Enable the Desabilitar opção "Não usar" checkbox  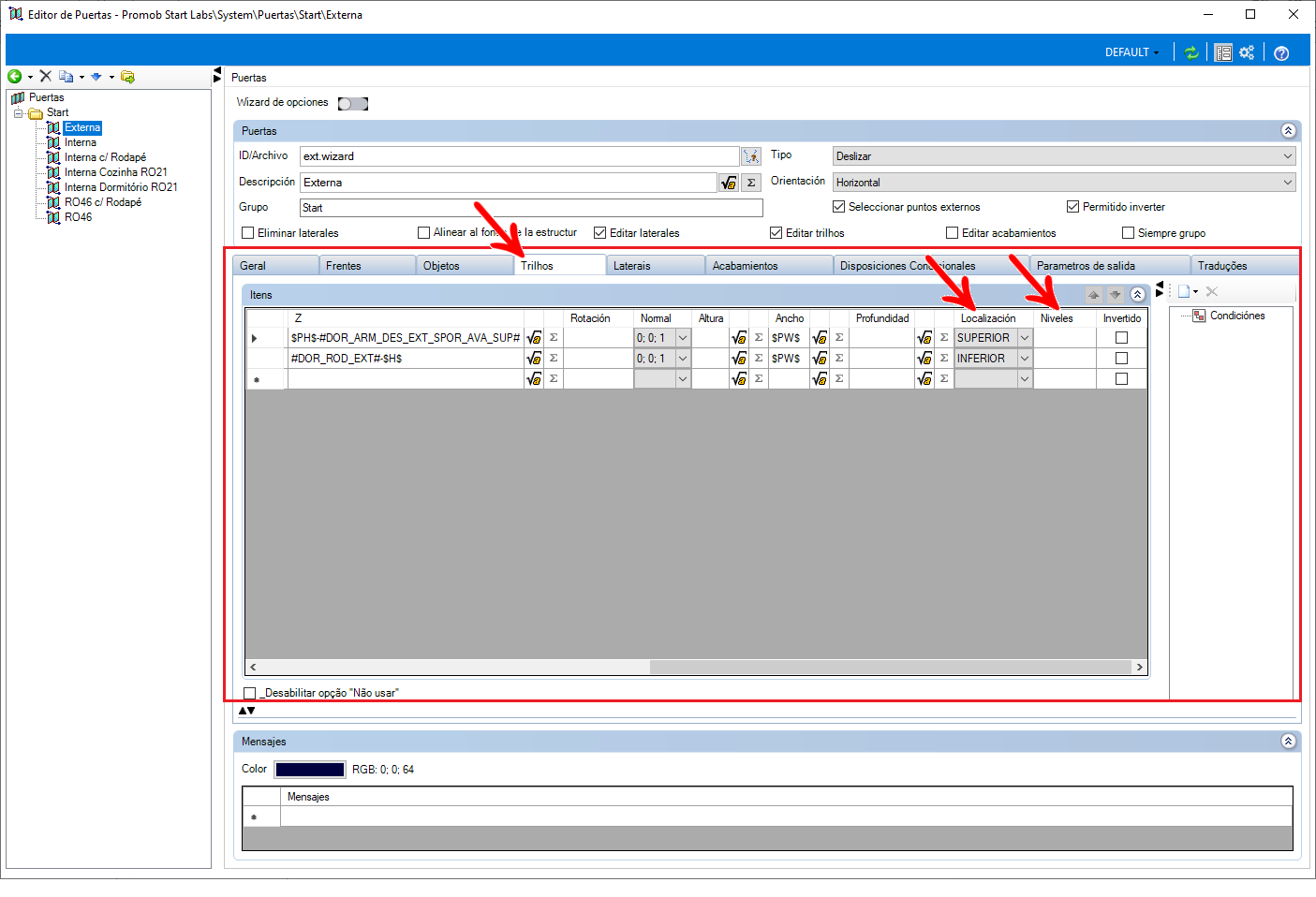click(249, 693)
